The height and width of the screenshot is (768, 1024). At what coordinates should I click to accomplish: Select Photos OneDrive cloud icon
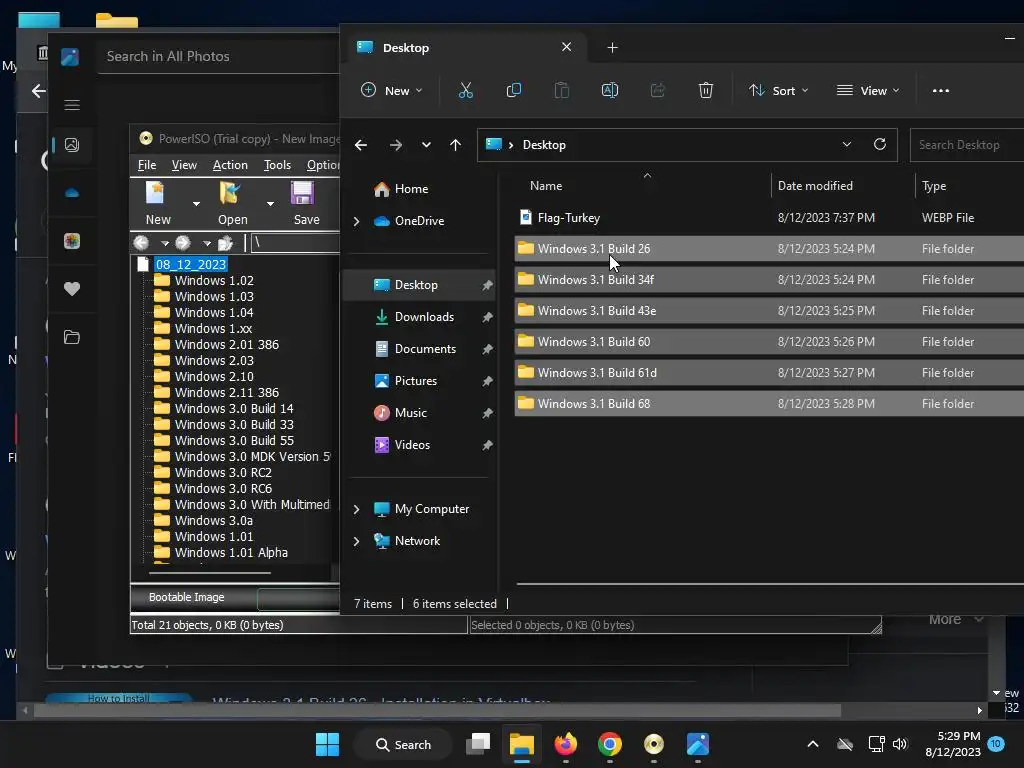tap(72, 193)
